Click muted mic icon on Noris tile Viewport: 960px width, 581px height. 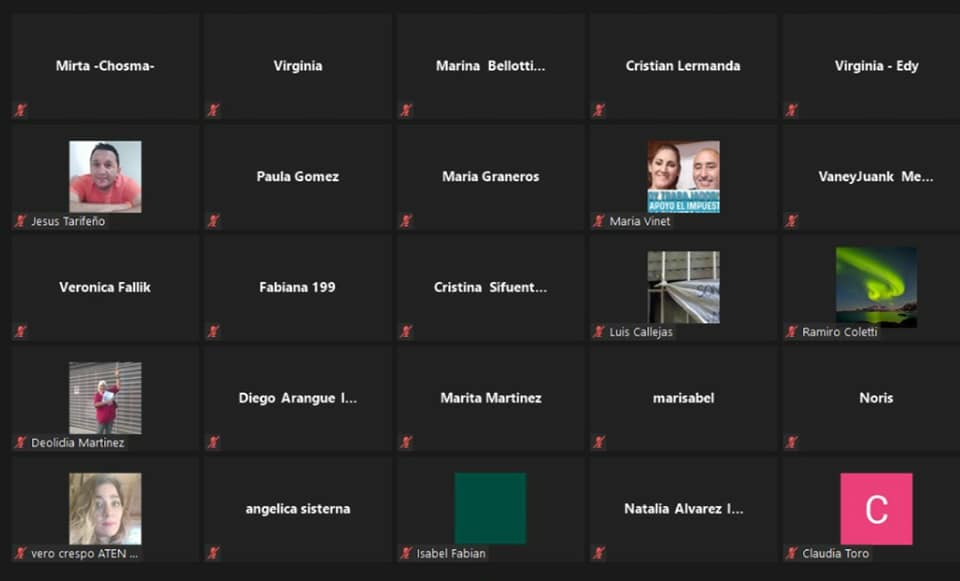(x=791, y=442)
